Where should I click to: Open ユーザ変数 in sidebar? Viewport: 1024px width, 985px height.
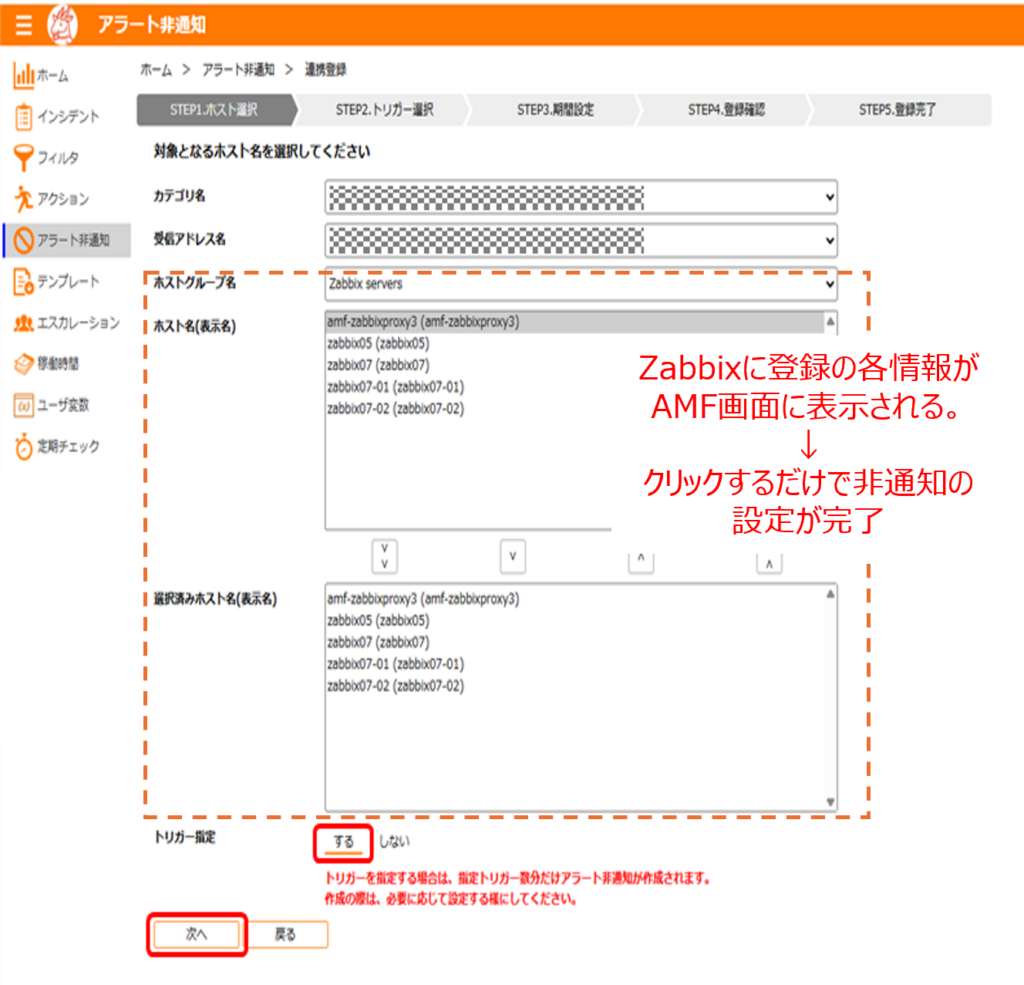click(63, 405)
